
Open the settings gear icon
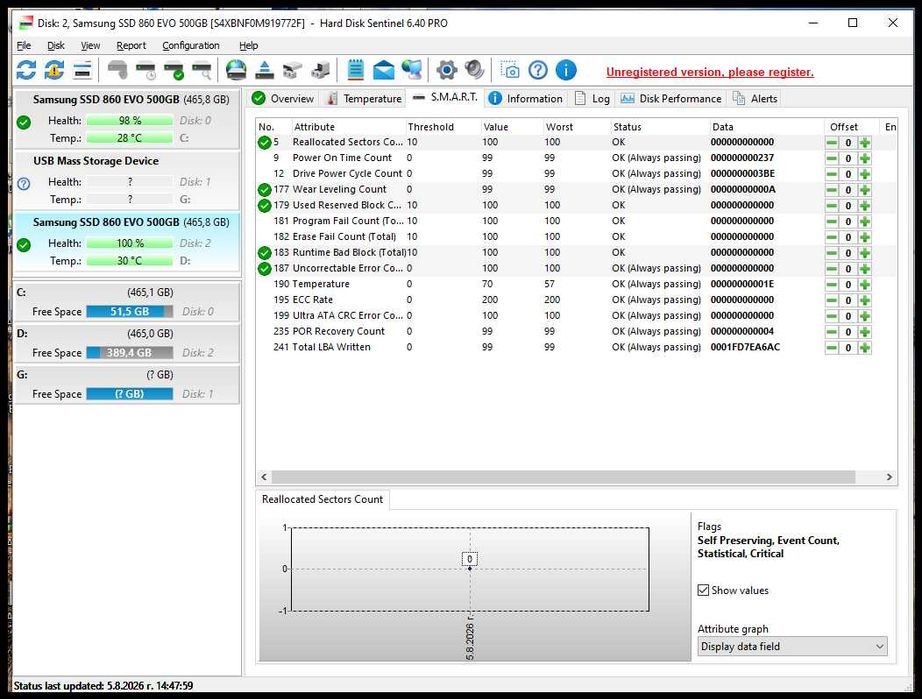447,71
